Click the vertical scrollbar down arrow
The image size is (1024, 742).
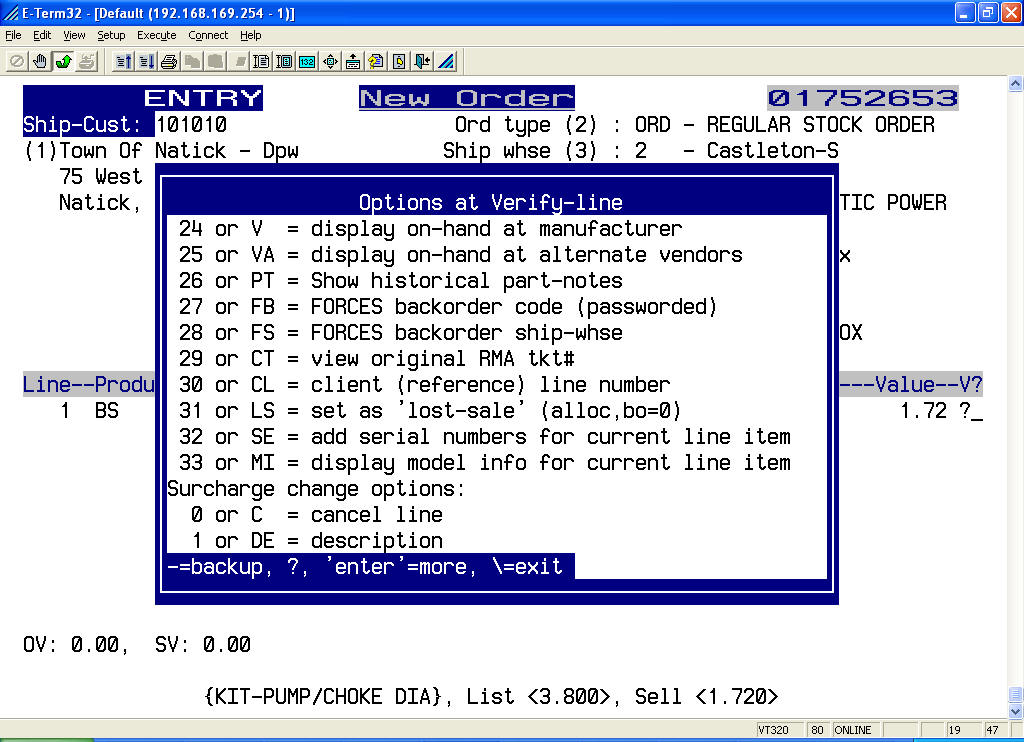coord(1016,711)
